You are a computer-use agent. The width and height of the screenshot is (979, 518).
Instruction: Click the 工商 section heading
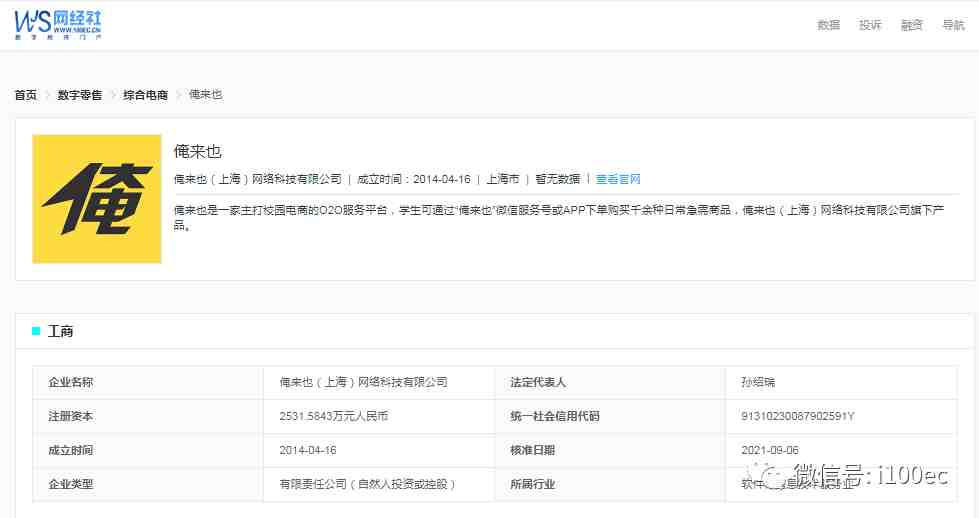(x=61, y=331)
